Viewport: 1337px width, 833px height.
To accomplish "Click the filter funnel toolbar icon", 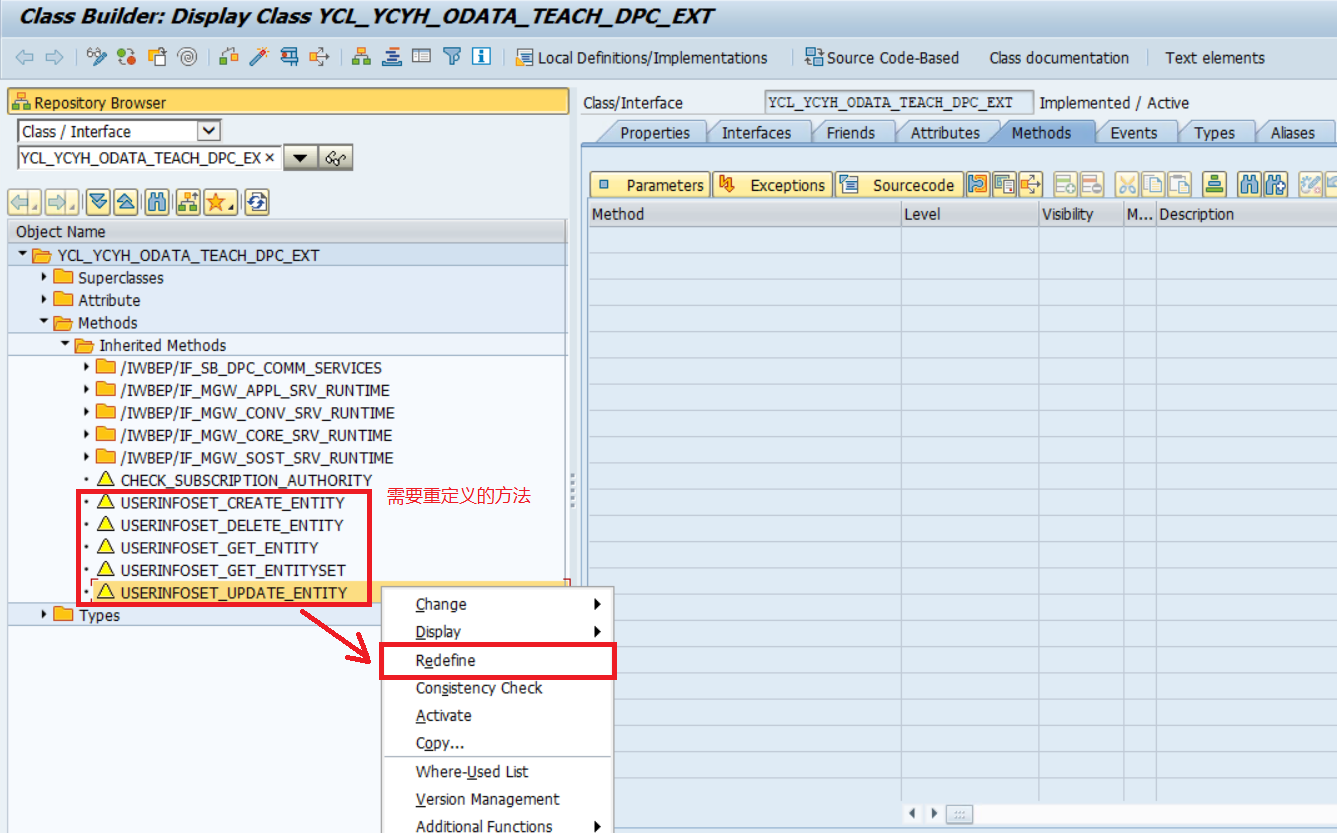I will 452,57.
